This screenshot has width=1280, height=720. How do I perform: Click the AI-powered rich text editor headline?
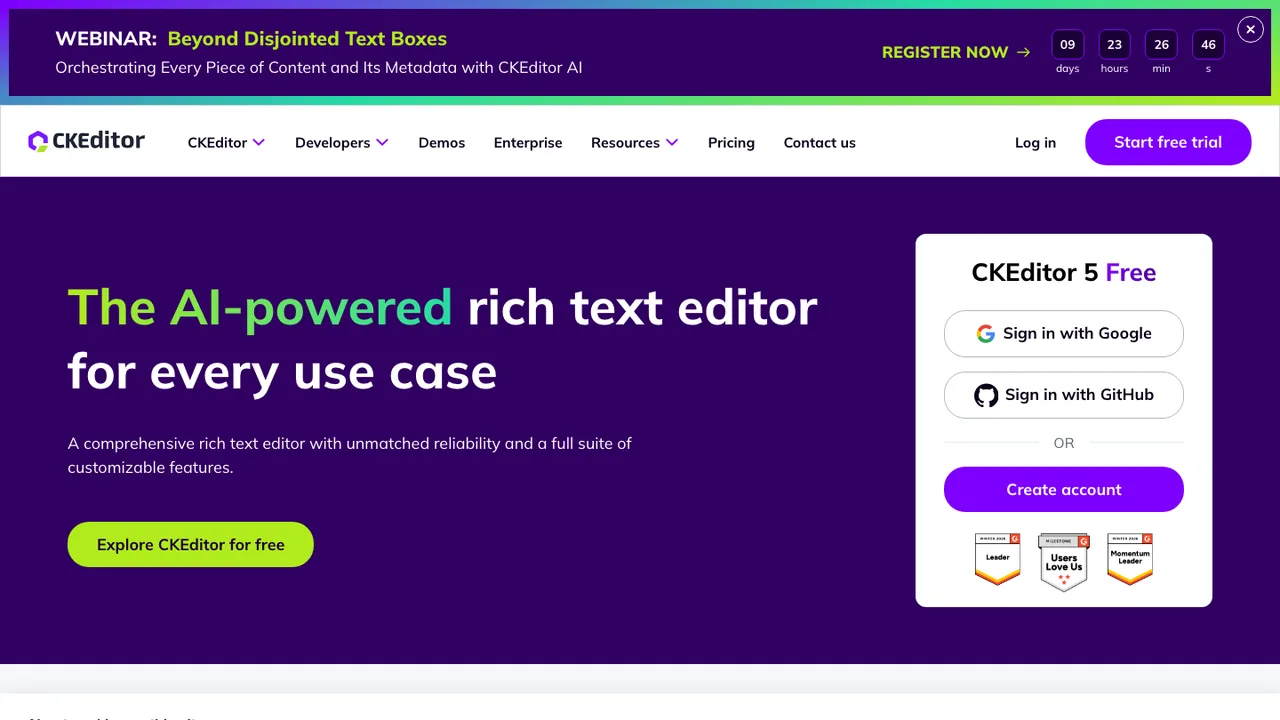(442, 339)
